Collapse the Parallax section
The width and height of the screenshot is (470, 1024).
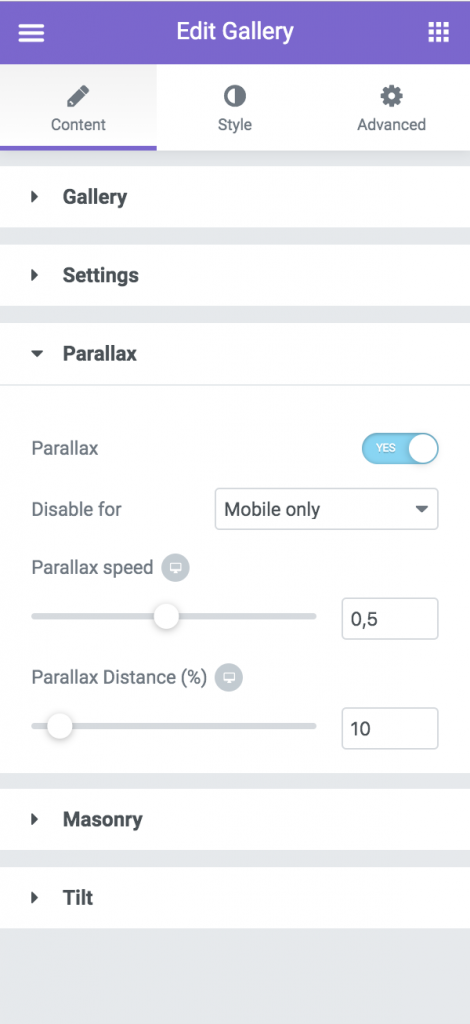pyautogui.click(x=235, y=353)
